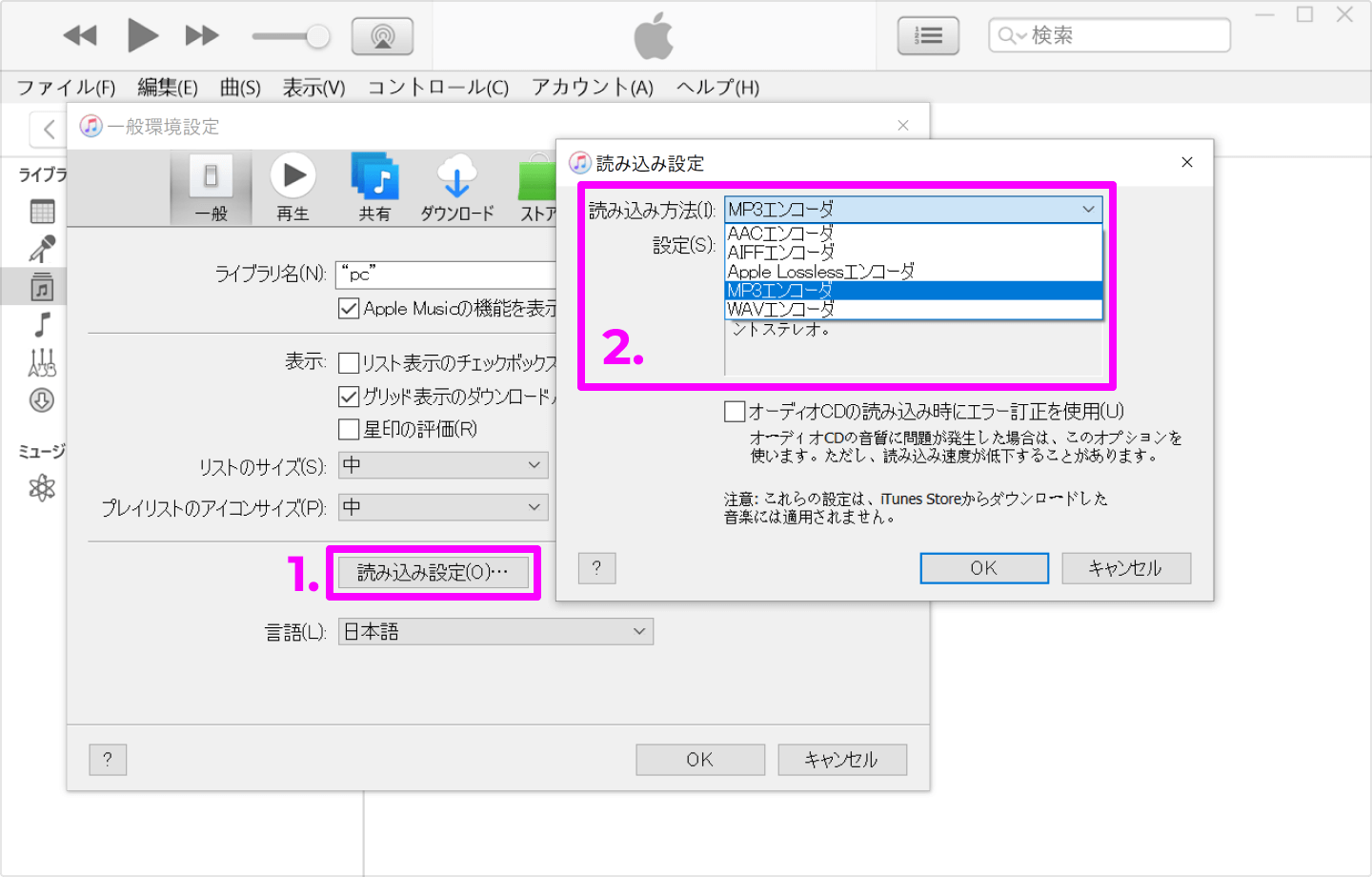1372x877 pixels.
Task: Go back with the navigation chevron
Action: click(x=49, y=129)
